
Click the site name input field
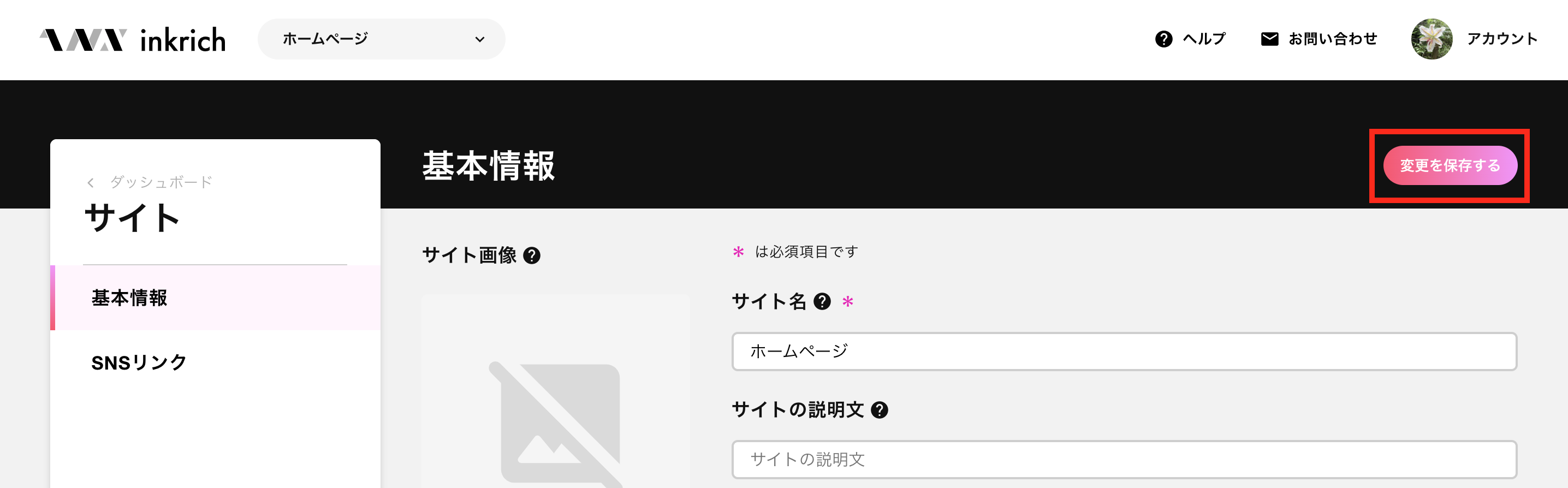1124,351
